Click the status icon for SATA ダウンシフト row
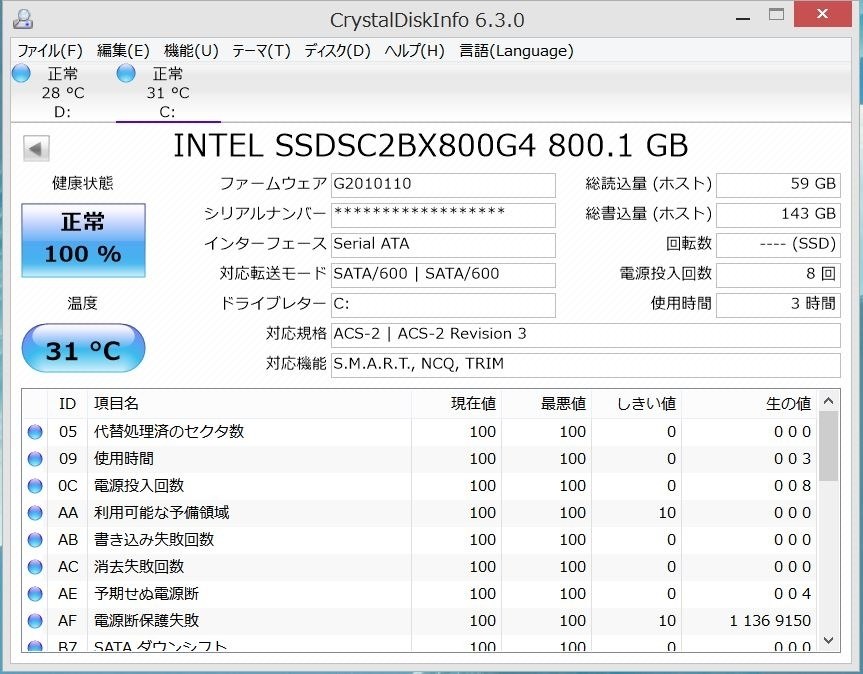The height and width of the screenshot is (674, 863). coord(34,646)
